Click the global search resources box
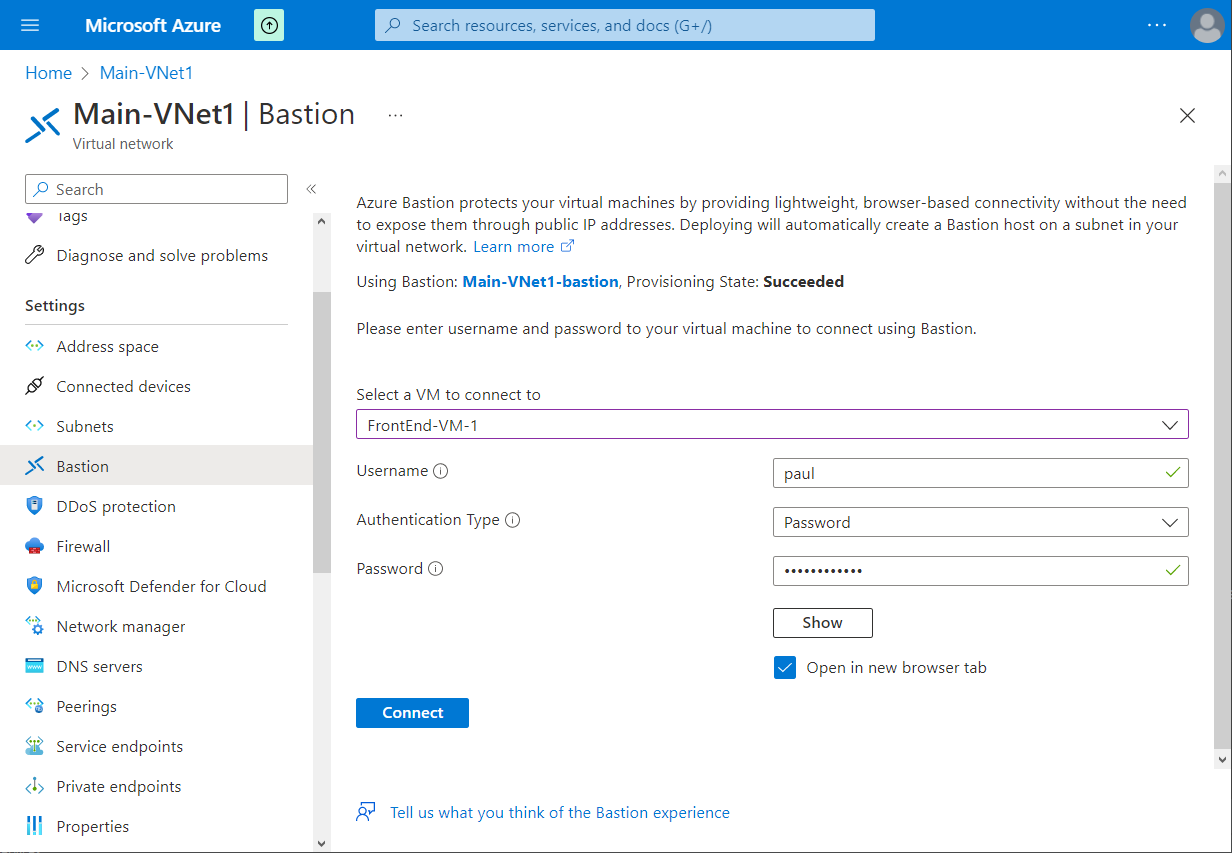1232x853 pixels. pos(625,25)
